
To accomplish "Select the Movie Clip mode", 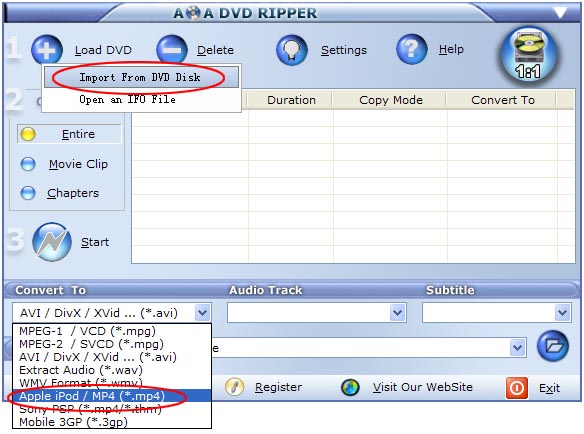I will click(64, 164).
